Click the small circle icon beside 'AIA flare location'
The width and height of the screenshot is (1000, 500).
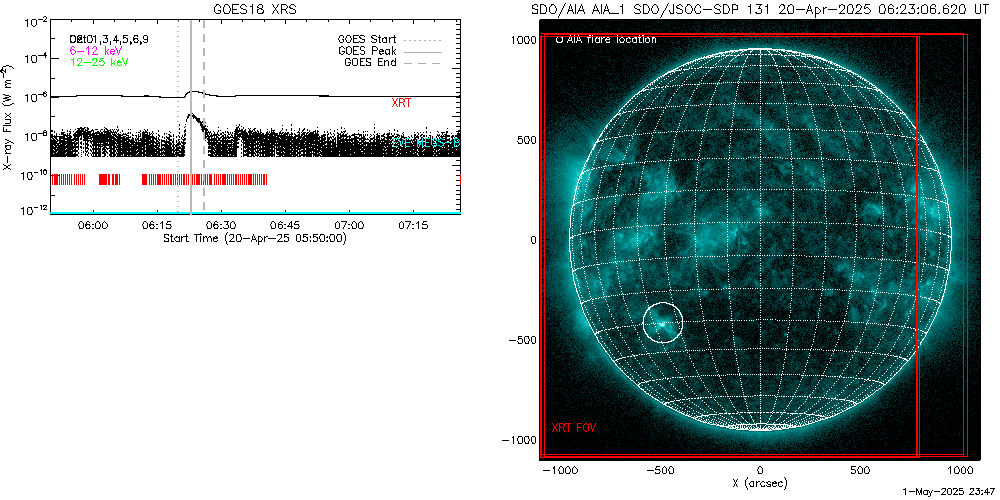[x=559, y=40]
